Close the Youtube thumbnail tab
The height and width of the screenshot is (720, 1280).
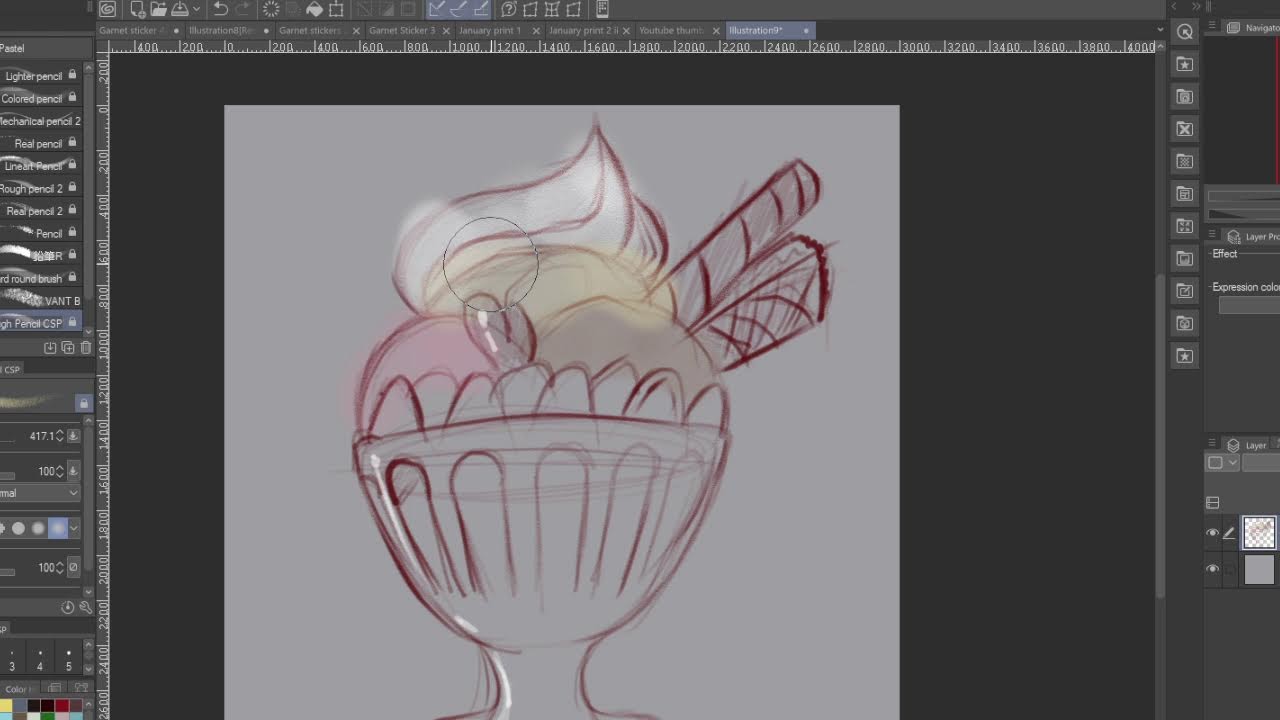pyautogui.click(x=716, y=31)
